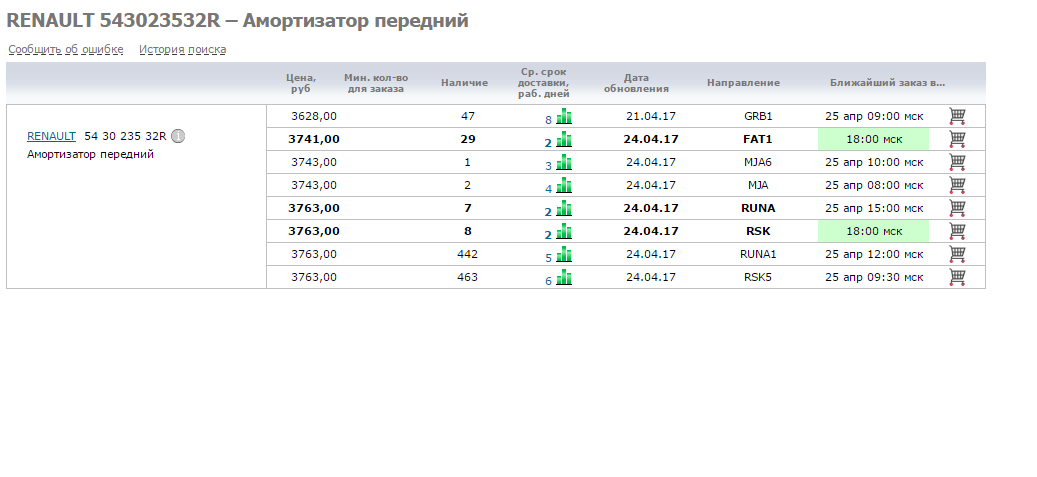This screenshot has height=477, width=1037.
Task: Sort by "Направление" column header
Action: coord(743,83)
